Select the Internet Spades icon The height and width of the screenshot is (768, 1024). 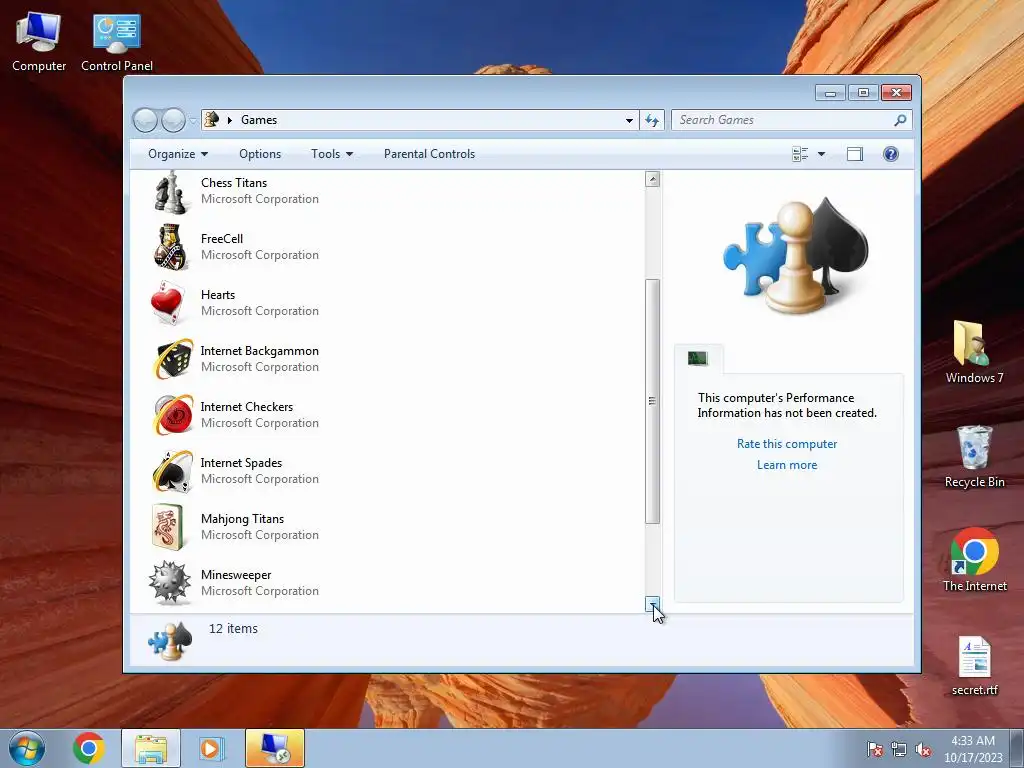(172, 472)
